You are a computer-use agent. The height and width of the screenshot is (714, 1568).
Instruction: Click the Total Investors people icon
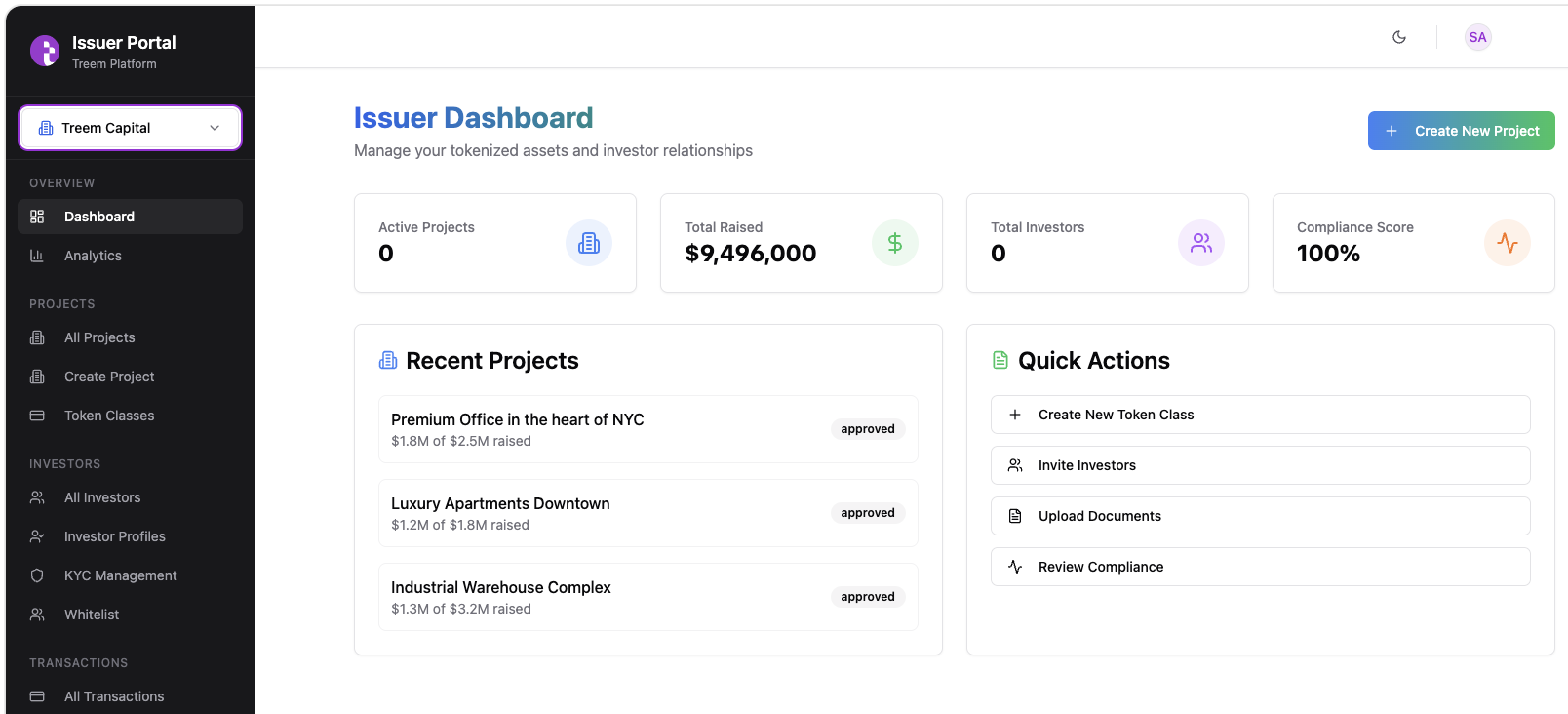point(1201,243)
